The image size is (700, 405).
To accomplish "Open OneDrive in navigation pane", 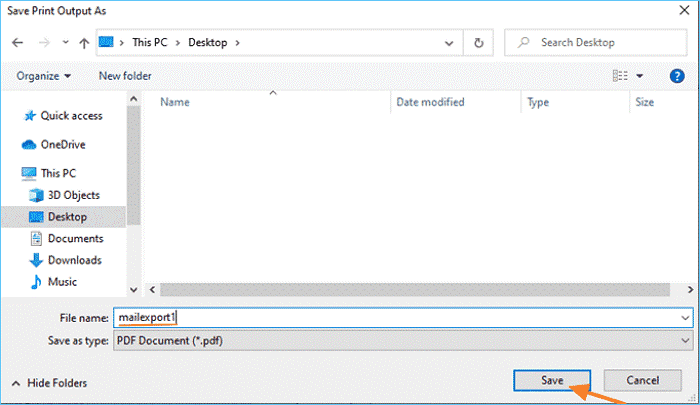I will point(62,144).
